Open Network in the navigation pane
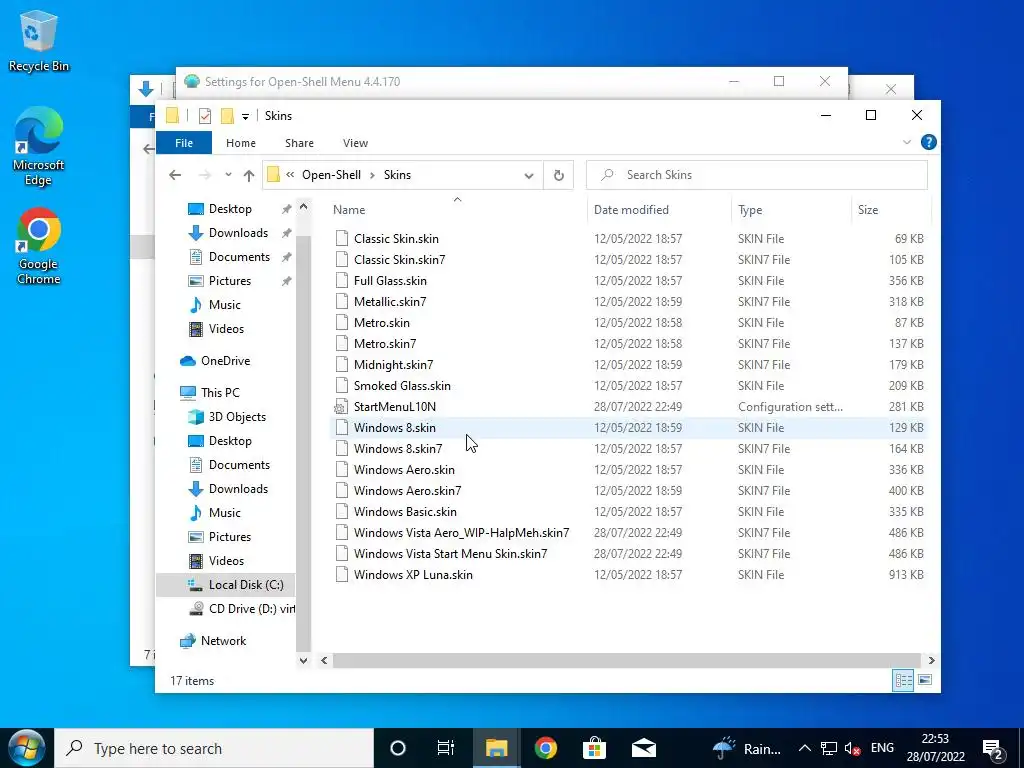 click(223, 641)
